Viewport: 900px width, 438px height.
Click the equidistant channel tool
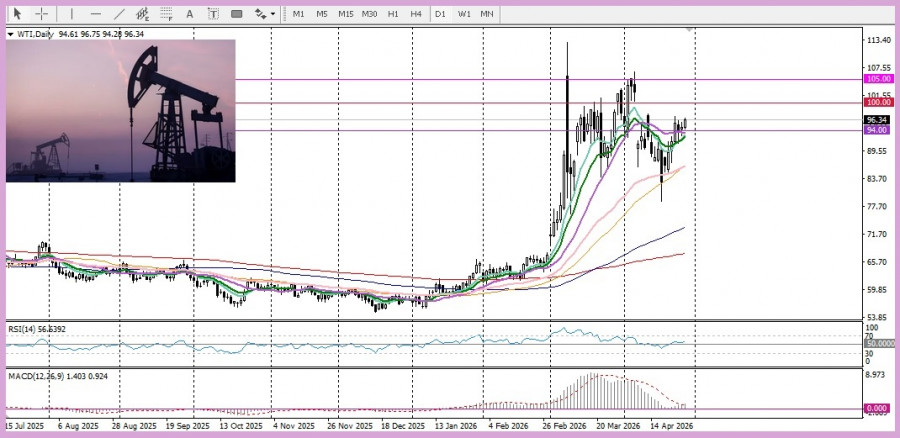click(x=143, y=14)
